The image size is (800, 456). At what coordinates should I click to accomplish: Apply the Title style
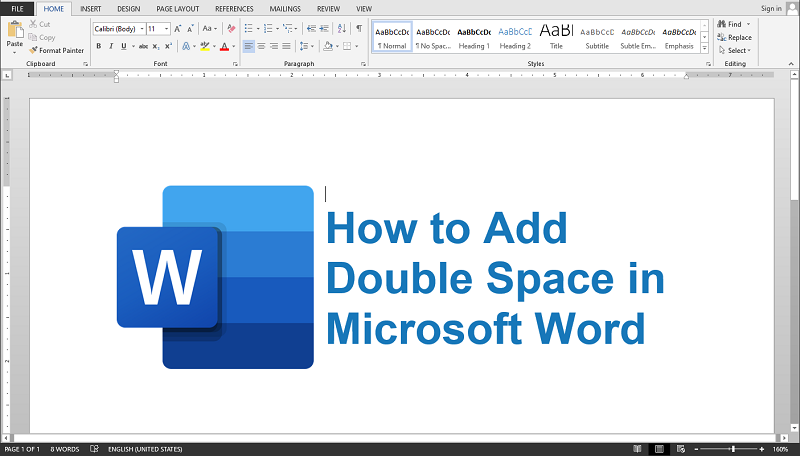click(x=556, y=37)
